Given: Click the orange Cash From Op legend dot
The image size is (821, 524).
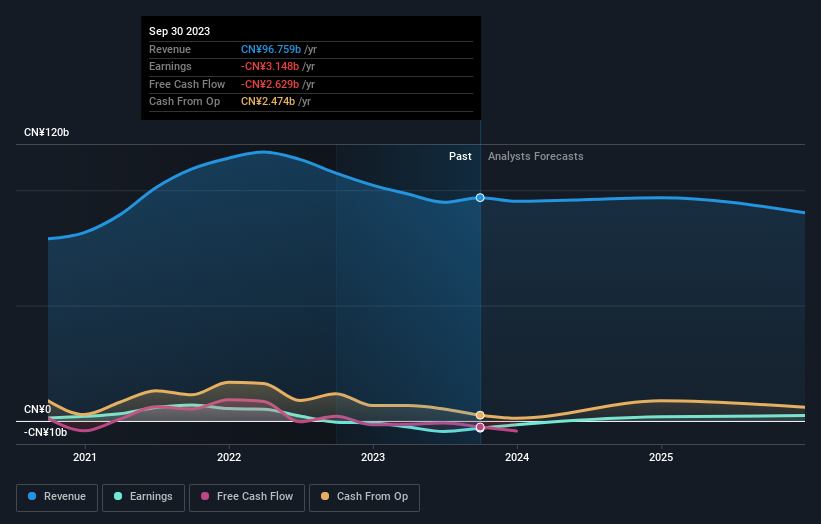Looking at the screenshot, I should pos(325,496).
